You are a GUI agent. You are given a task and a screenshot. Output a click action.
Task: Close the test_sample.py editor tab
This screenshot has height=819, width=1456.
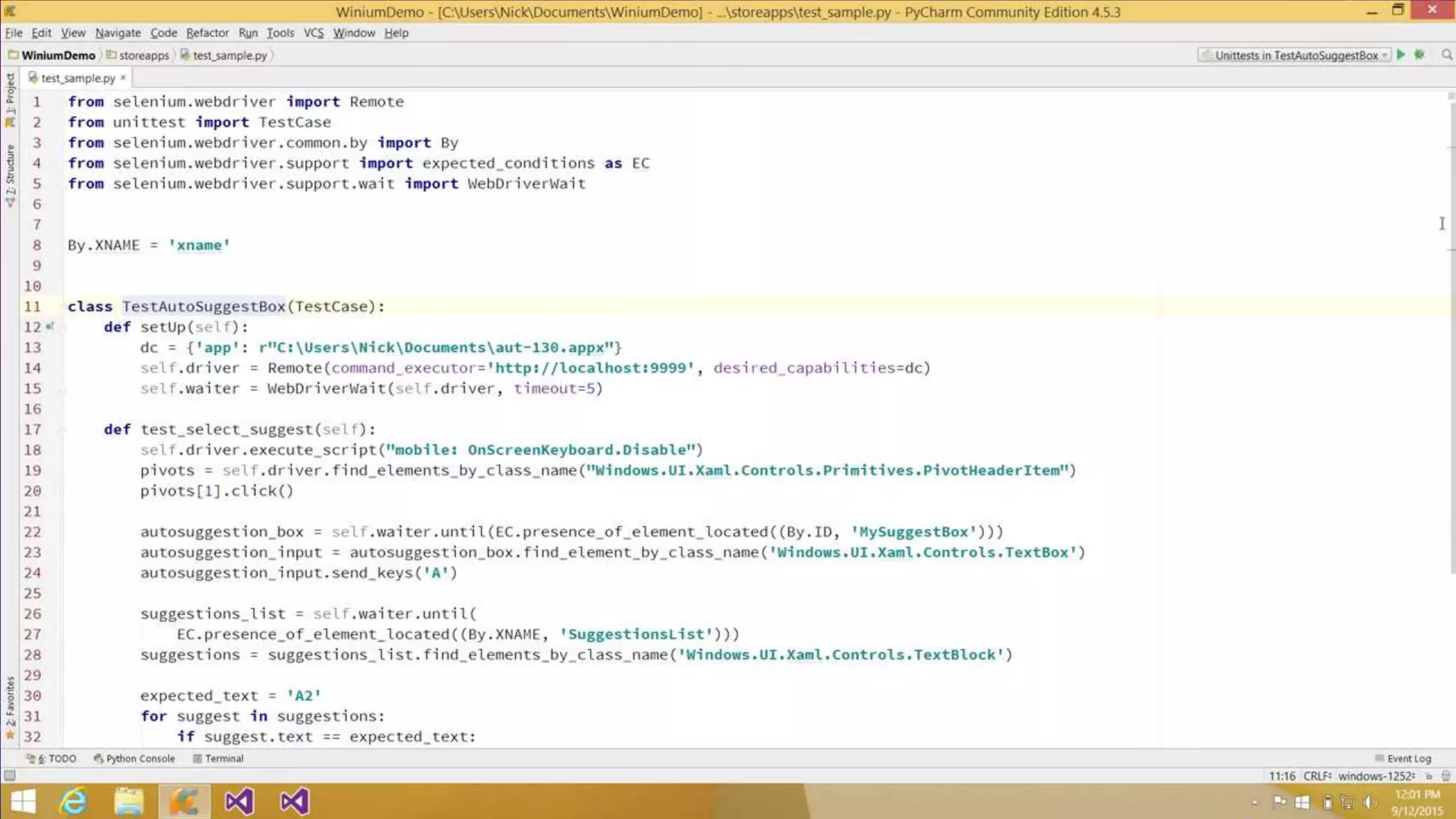click(123, 77)
